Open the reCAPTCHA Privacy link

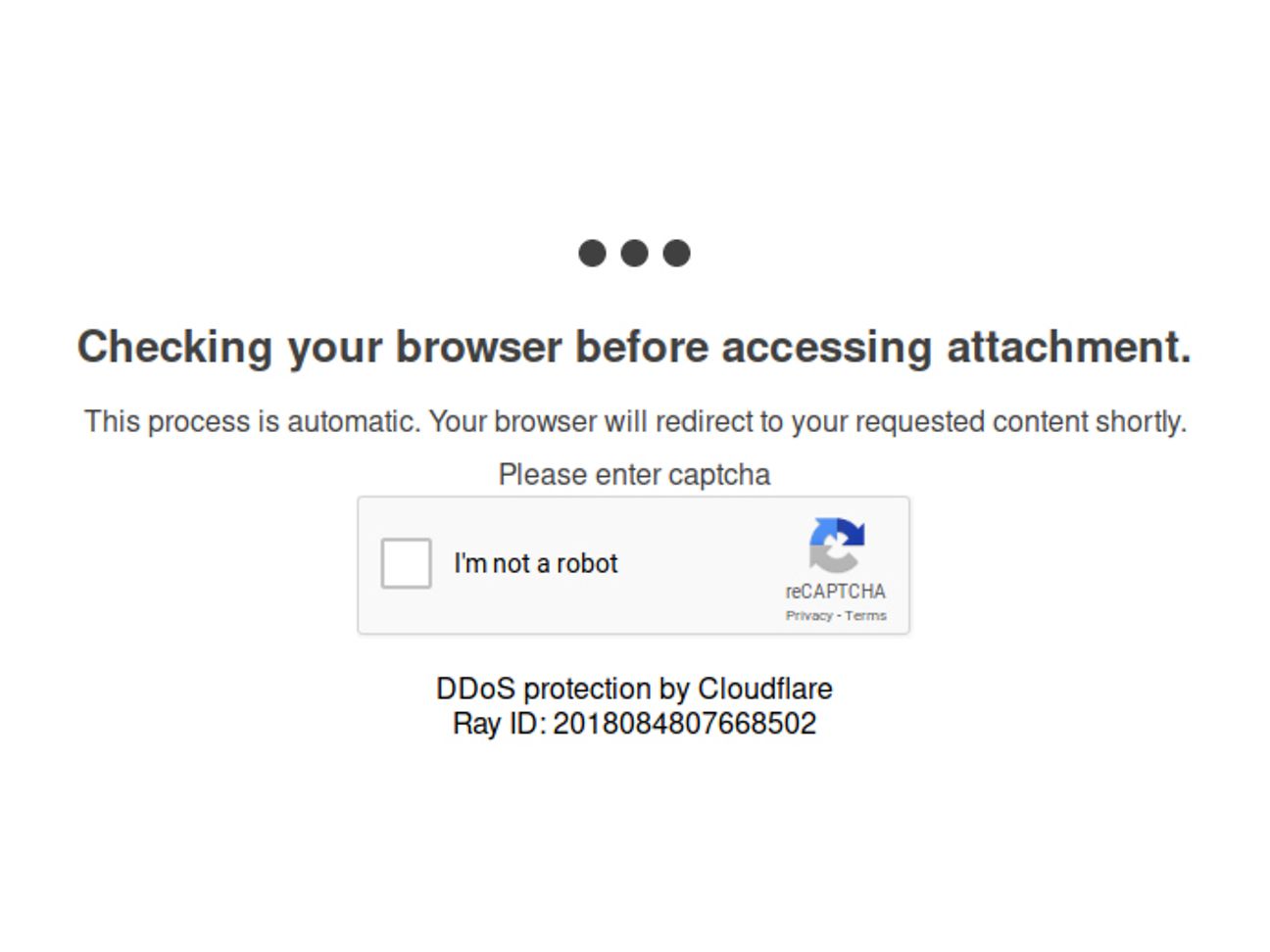click(808, 616)
